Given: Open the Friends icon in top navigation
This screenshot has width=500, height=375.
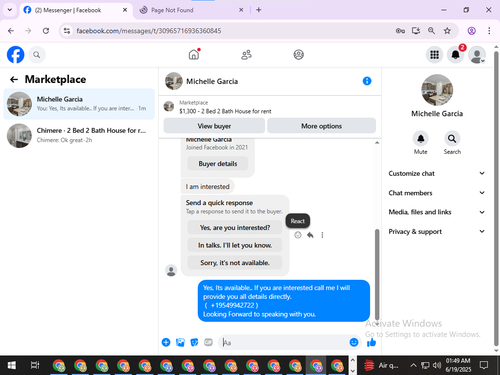Looking at the screenshot, I should 246,55.
